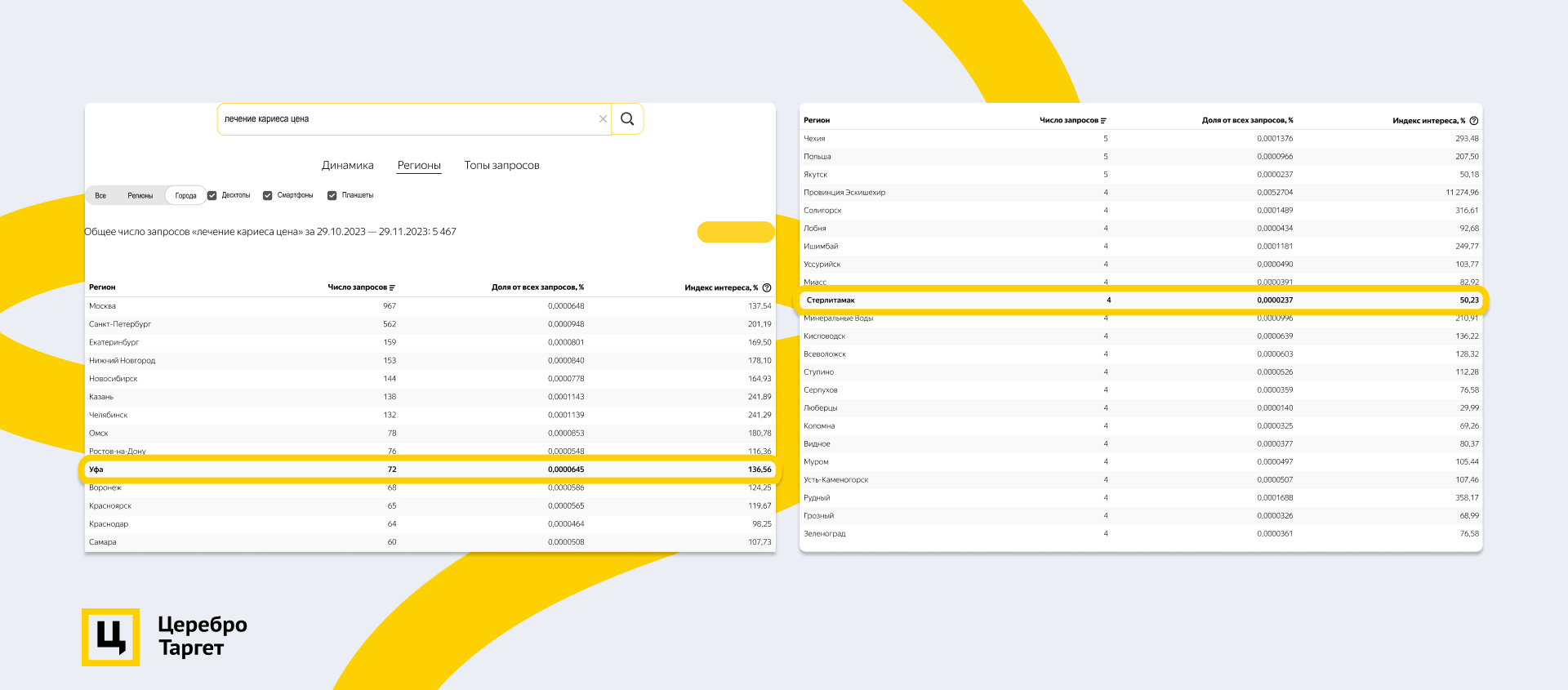1568x690 pixels.
Task: Select the Коломна row
Action: (1141, 426)
